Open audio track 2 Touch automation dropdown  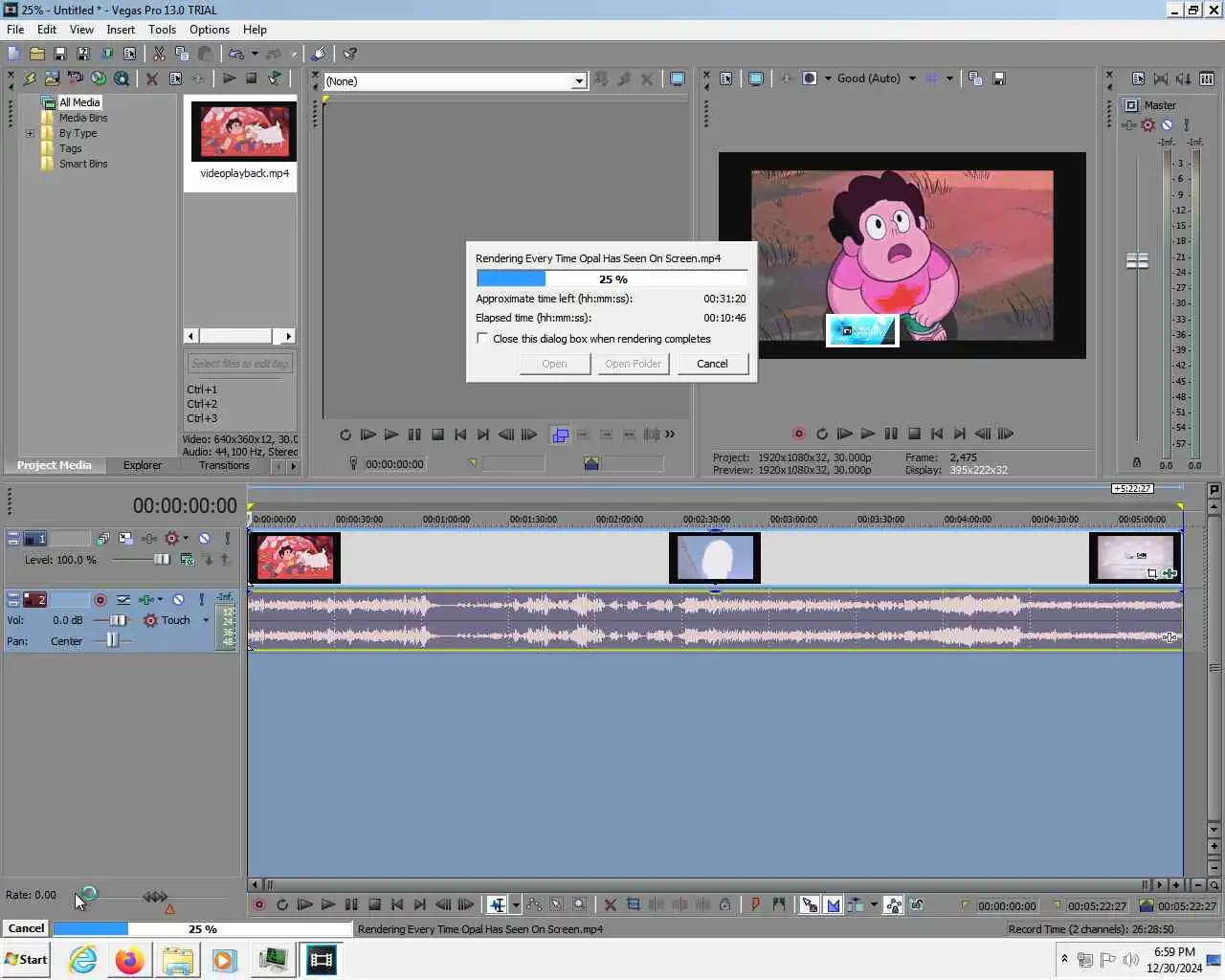coord(206,620)
